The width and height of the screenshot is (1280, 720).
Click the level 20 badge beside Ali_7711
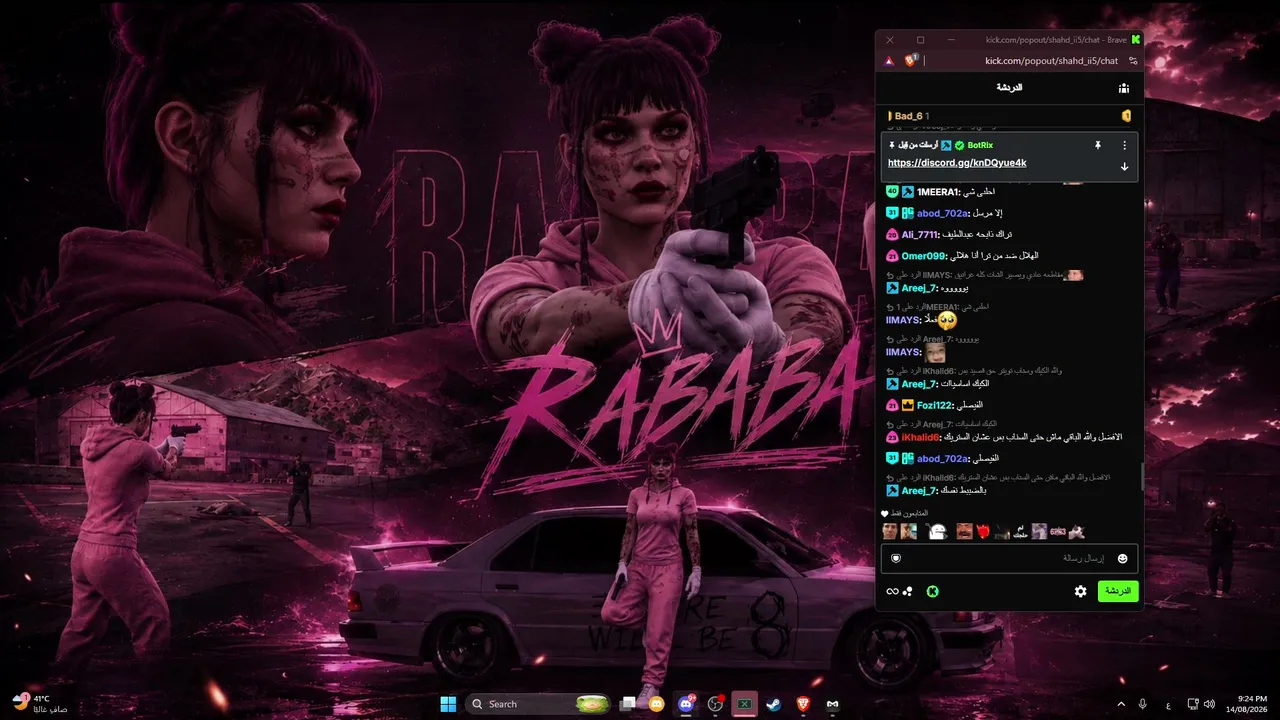point(892,235)
